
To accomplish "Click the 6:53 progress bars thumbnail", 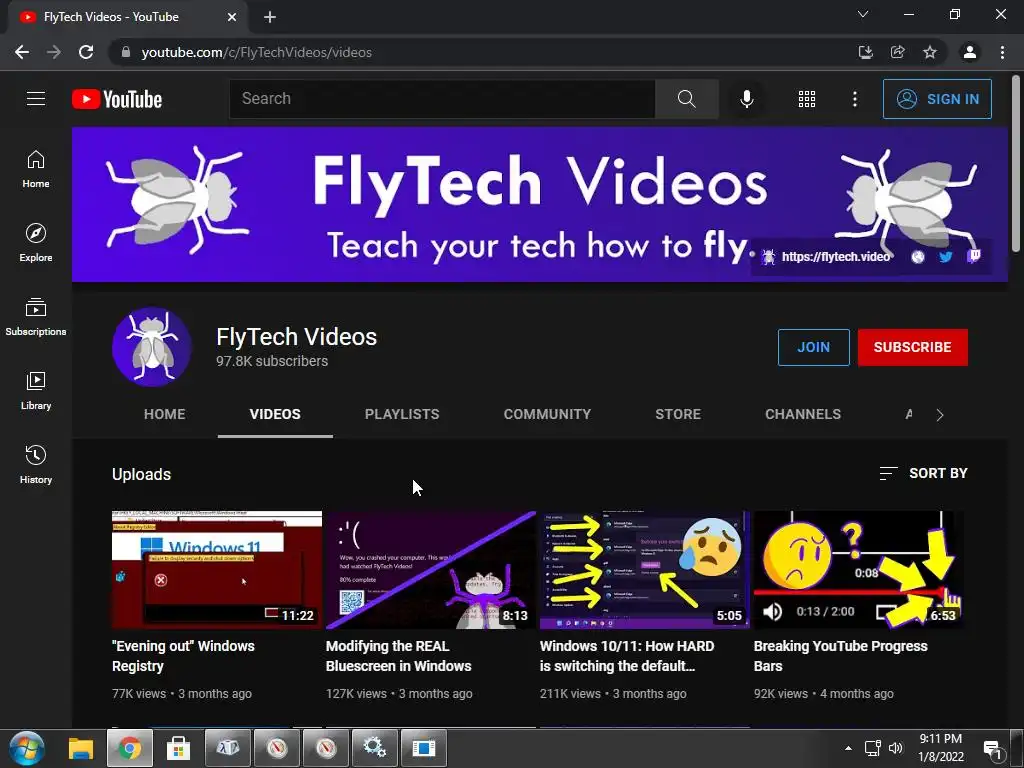I will [858, 569].
